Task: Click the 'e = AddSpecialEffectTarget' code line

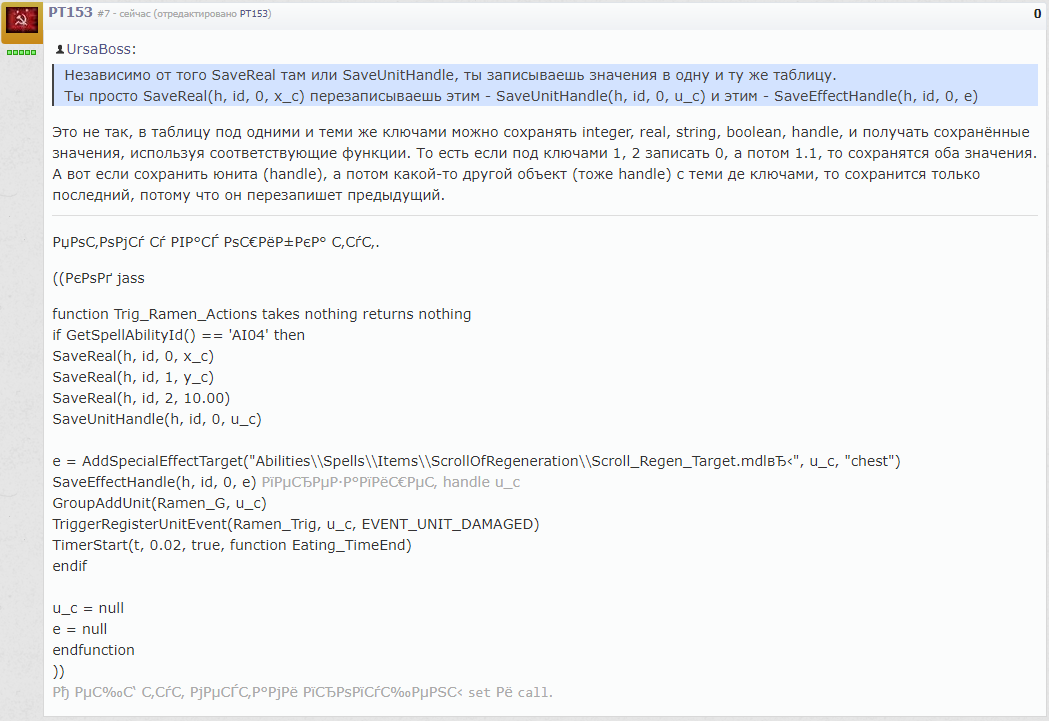Action: pyautogui.click(x=476, y=461)
